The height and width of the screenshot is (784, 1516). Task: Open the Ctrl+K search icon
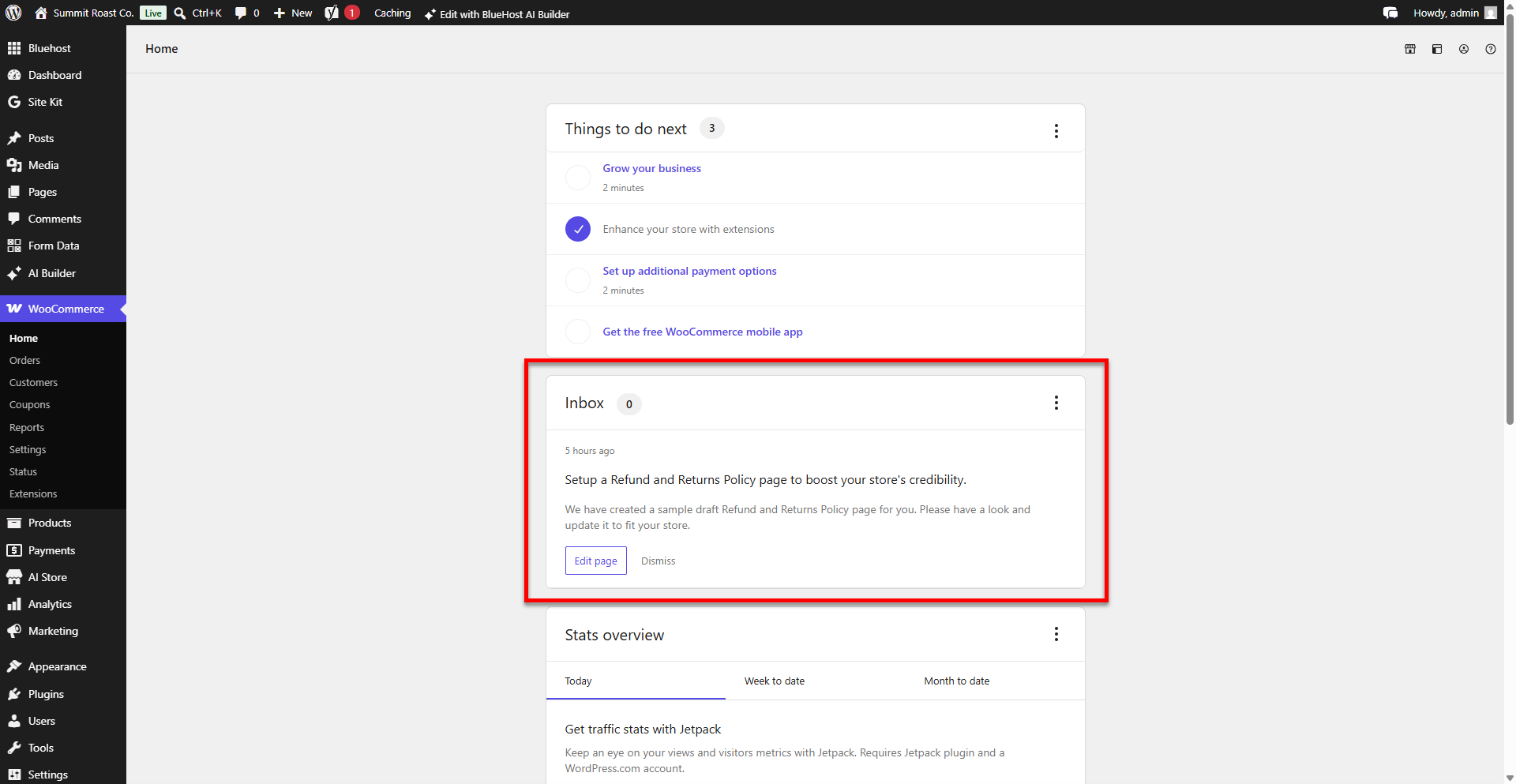click(x=180, y=13)
